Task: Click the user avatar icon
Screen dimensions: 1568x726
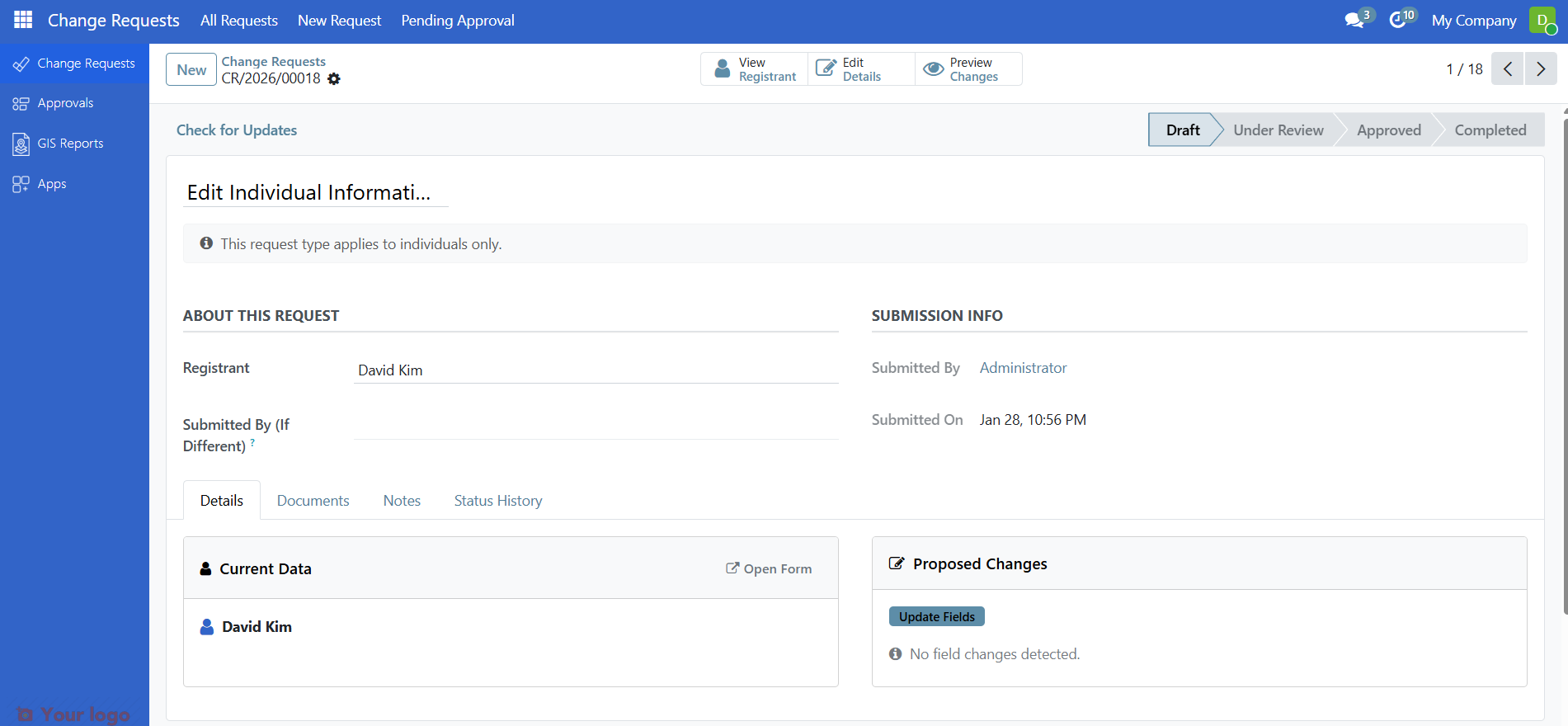Action: pos(1542,20)
